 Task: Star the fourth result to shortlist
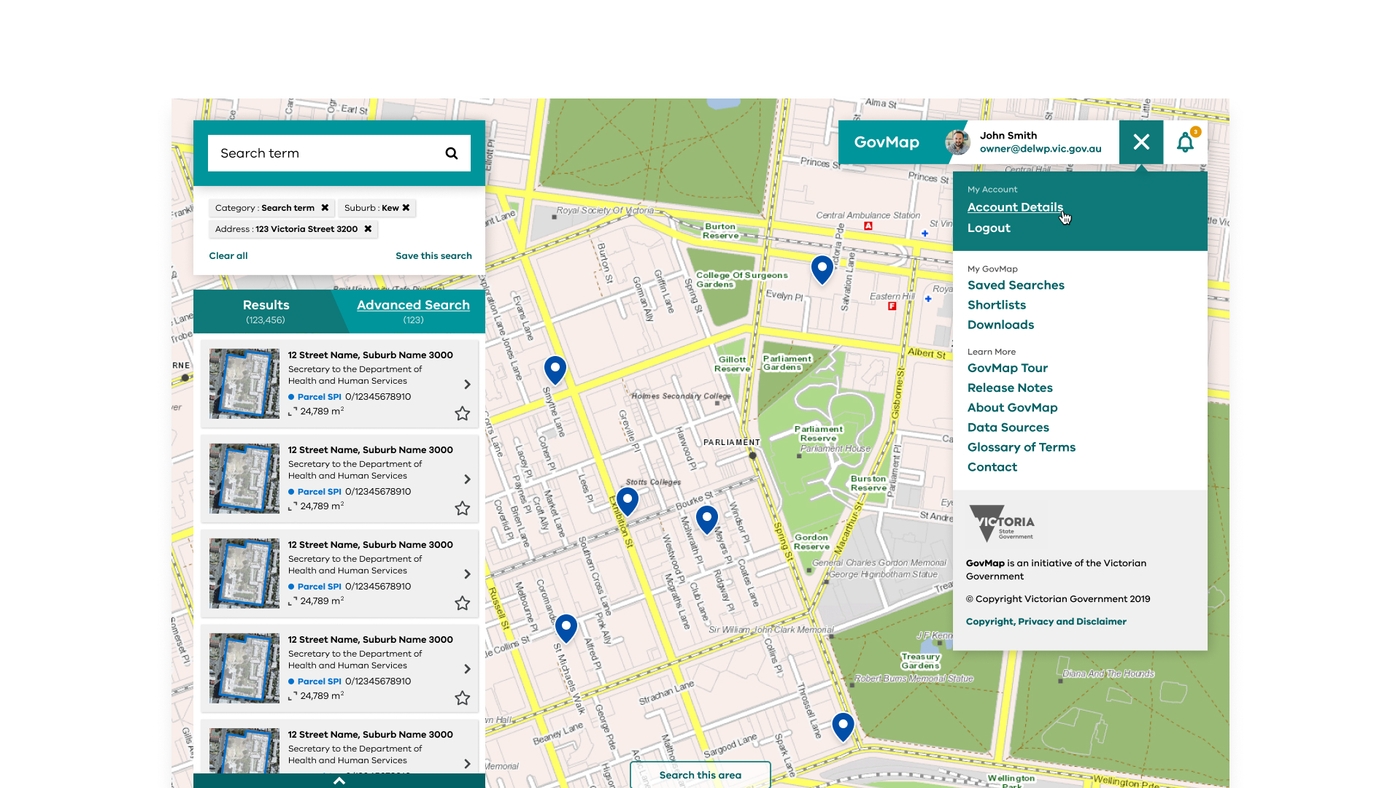pyautogui.click(x=462, y=698)
